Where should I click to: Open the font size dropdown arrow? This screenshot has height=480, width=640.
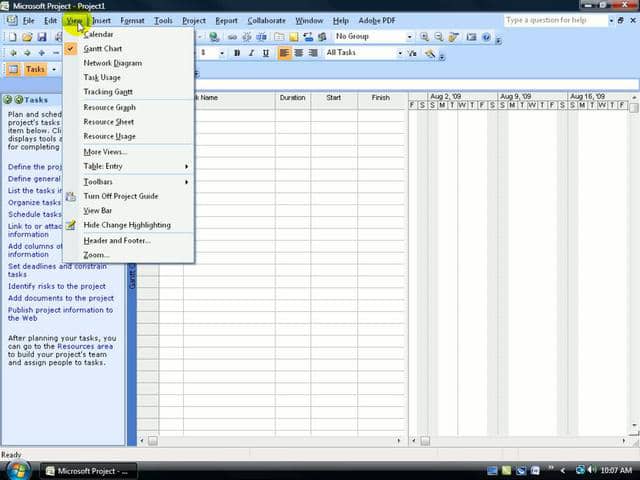coord(222,53)
